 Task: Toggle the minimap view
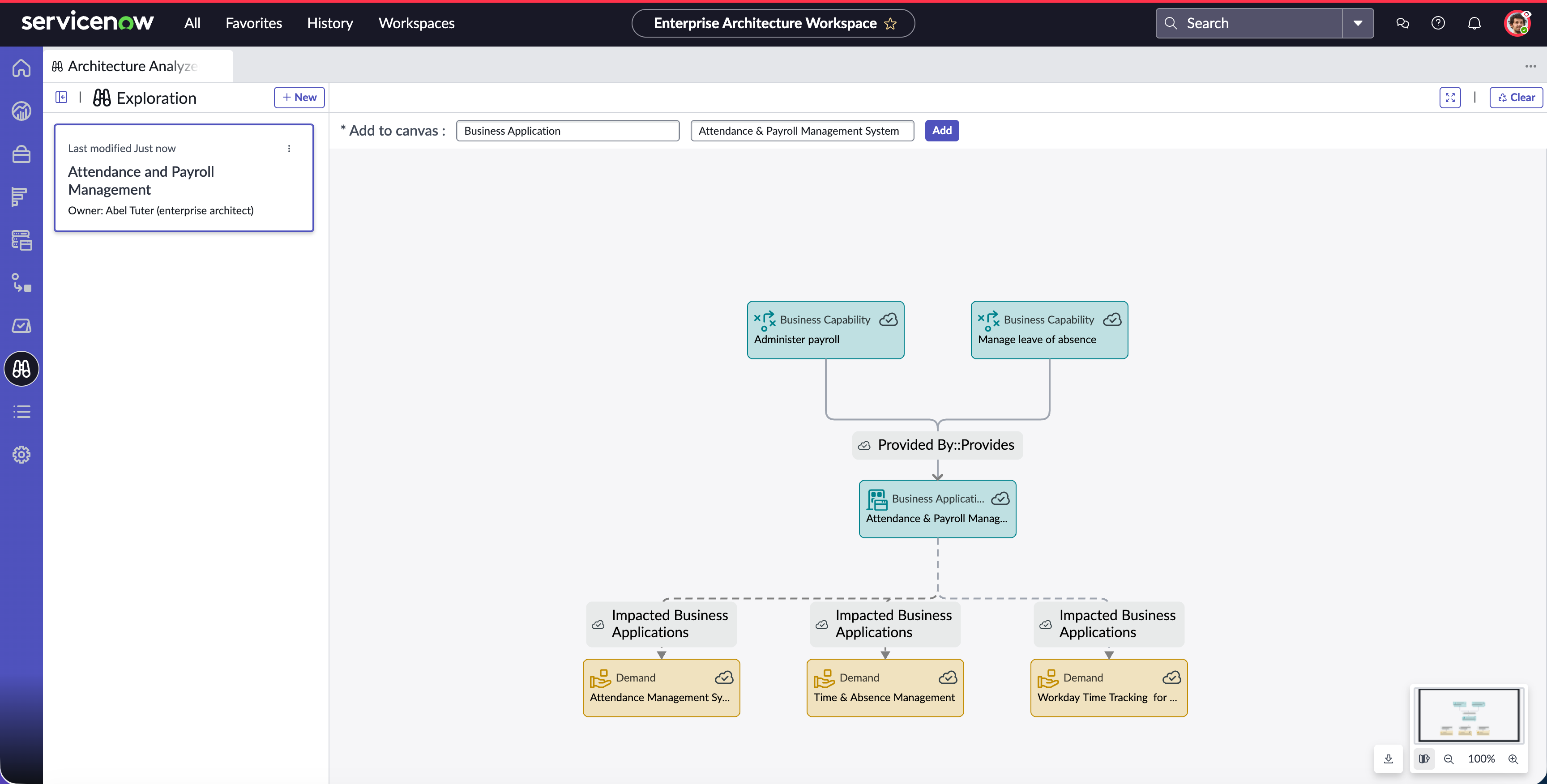(1424, 759)
